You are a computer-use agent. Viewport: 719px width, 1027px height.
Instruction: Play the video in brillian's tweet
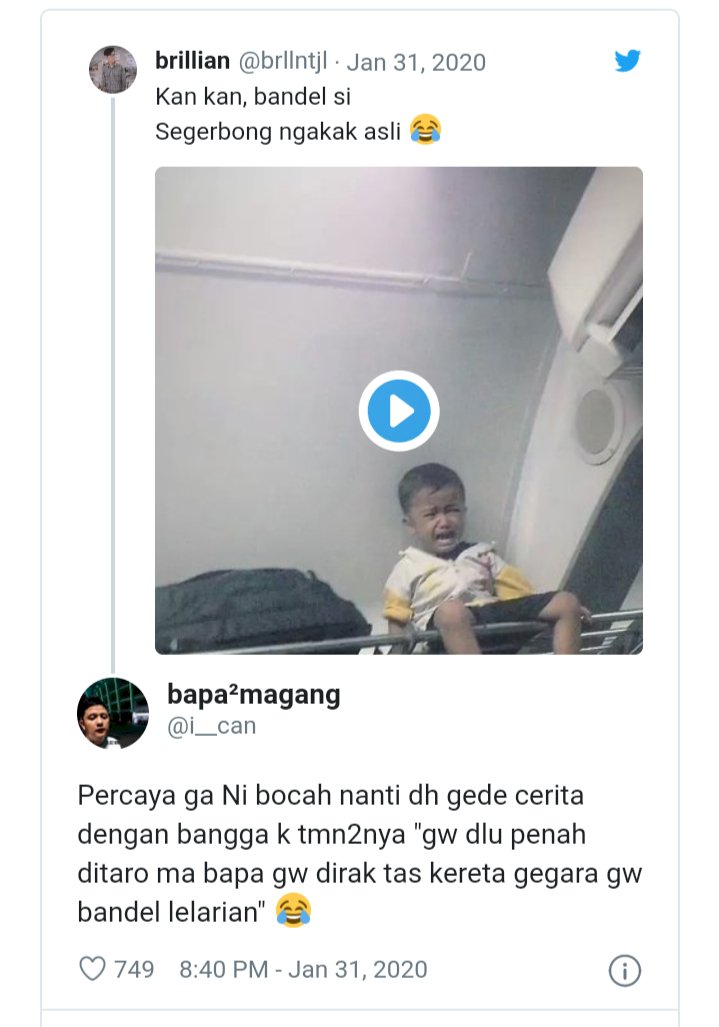[398, 410]
